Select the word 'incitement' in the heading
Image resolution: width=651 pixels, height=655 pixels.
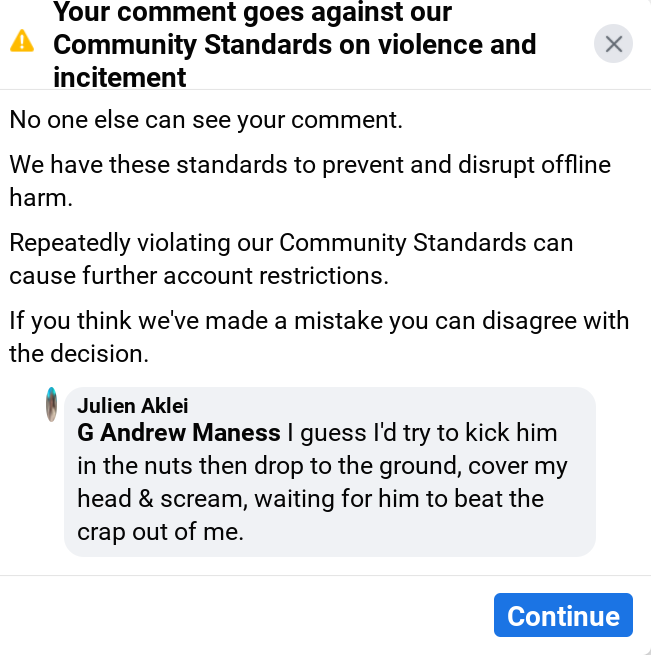pos(120,76)
